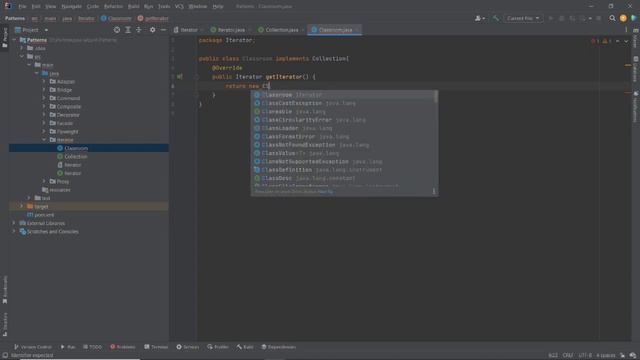Image resolution: width=640 pixels, height=360 pixels.
Task: Open the Refactor menu
Action: tap(113, 7)
